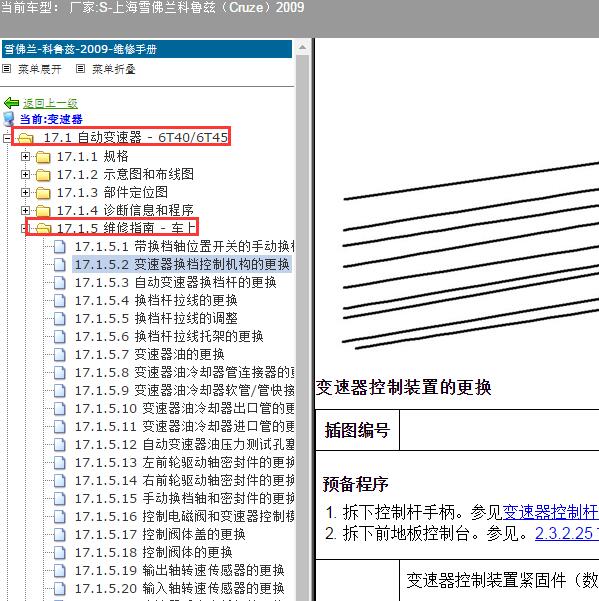
Task: Click document icon of item 17.1.5.16
Action: (59, 517)
